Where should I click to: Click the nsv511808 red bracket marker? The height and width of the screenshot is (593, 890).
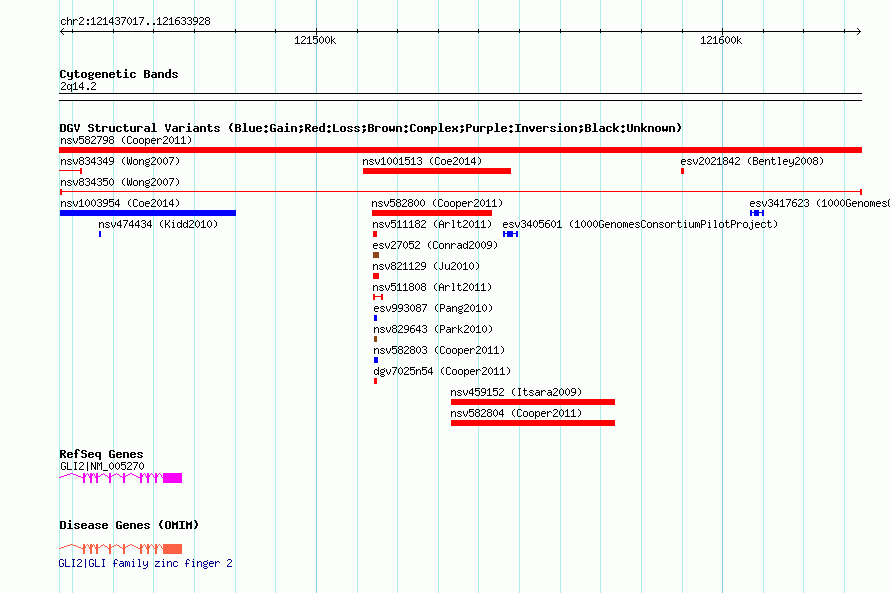378,297
